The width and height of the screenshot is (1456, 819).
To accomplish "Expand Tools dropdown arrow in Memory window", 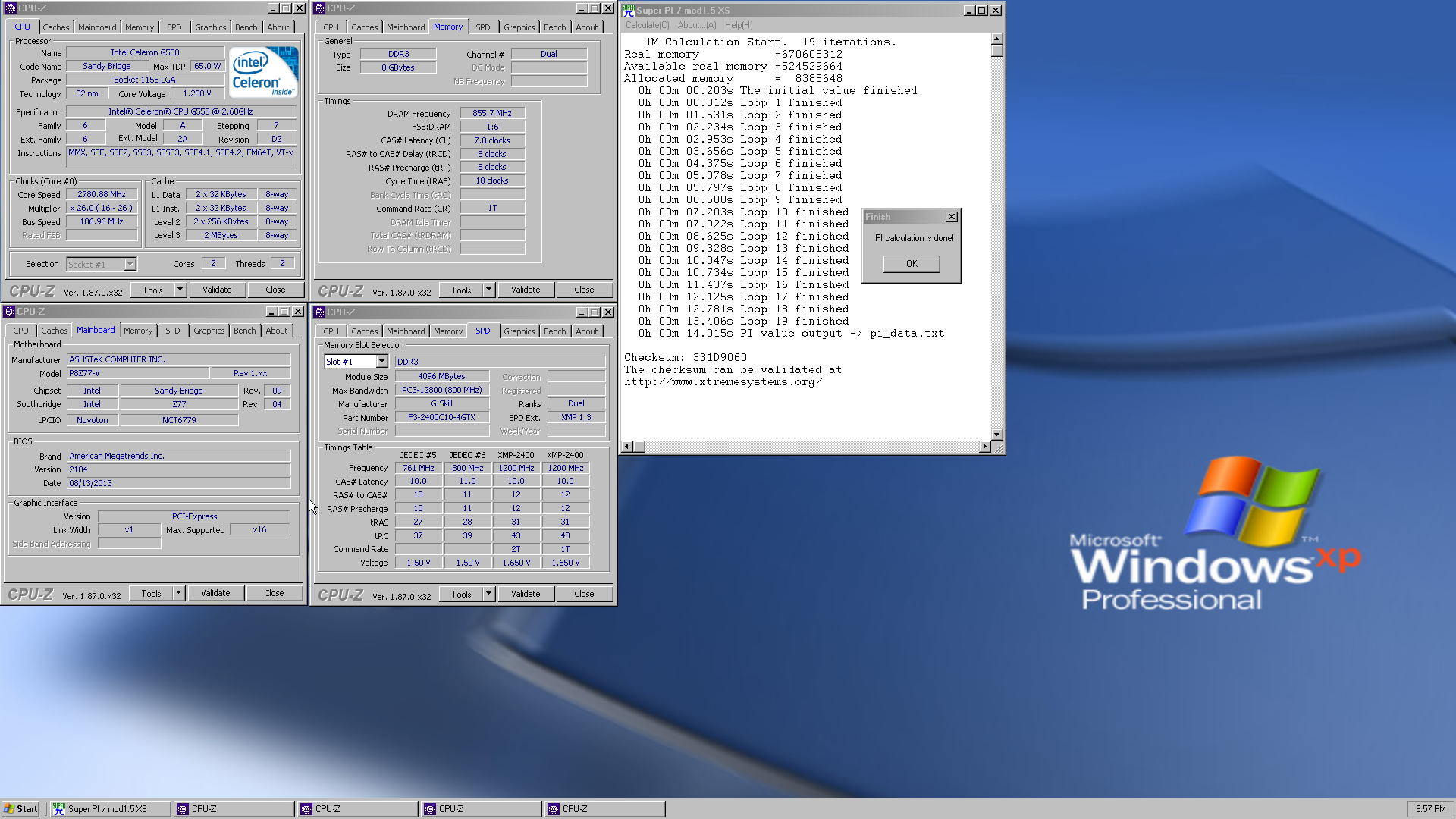I will coord(488,290).
